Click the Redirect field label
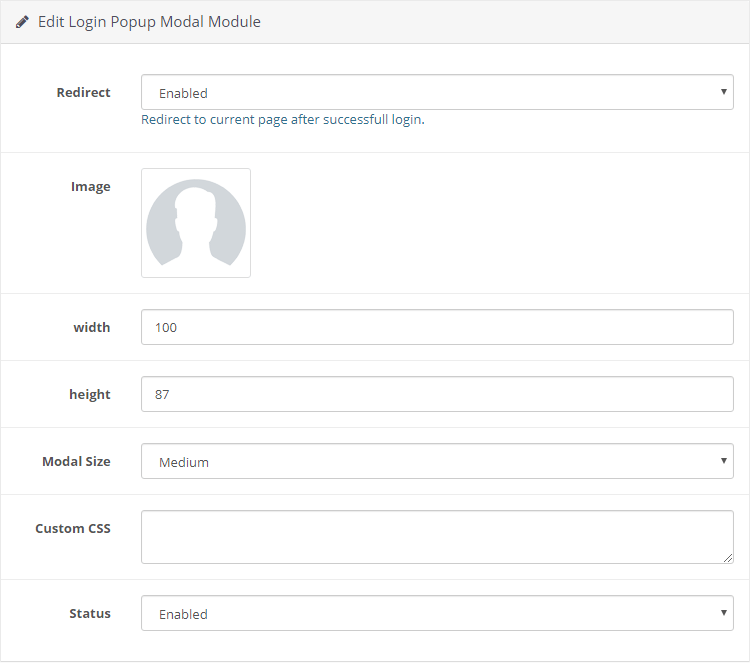Screen dimensions: 750x663 [83, 92]
